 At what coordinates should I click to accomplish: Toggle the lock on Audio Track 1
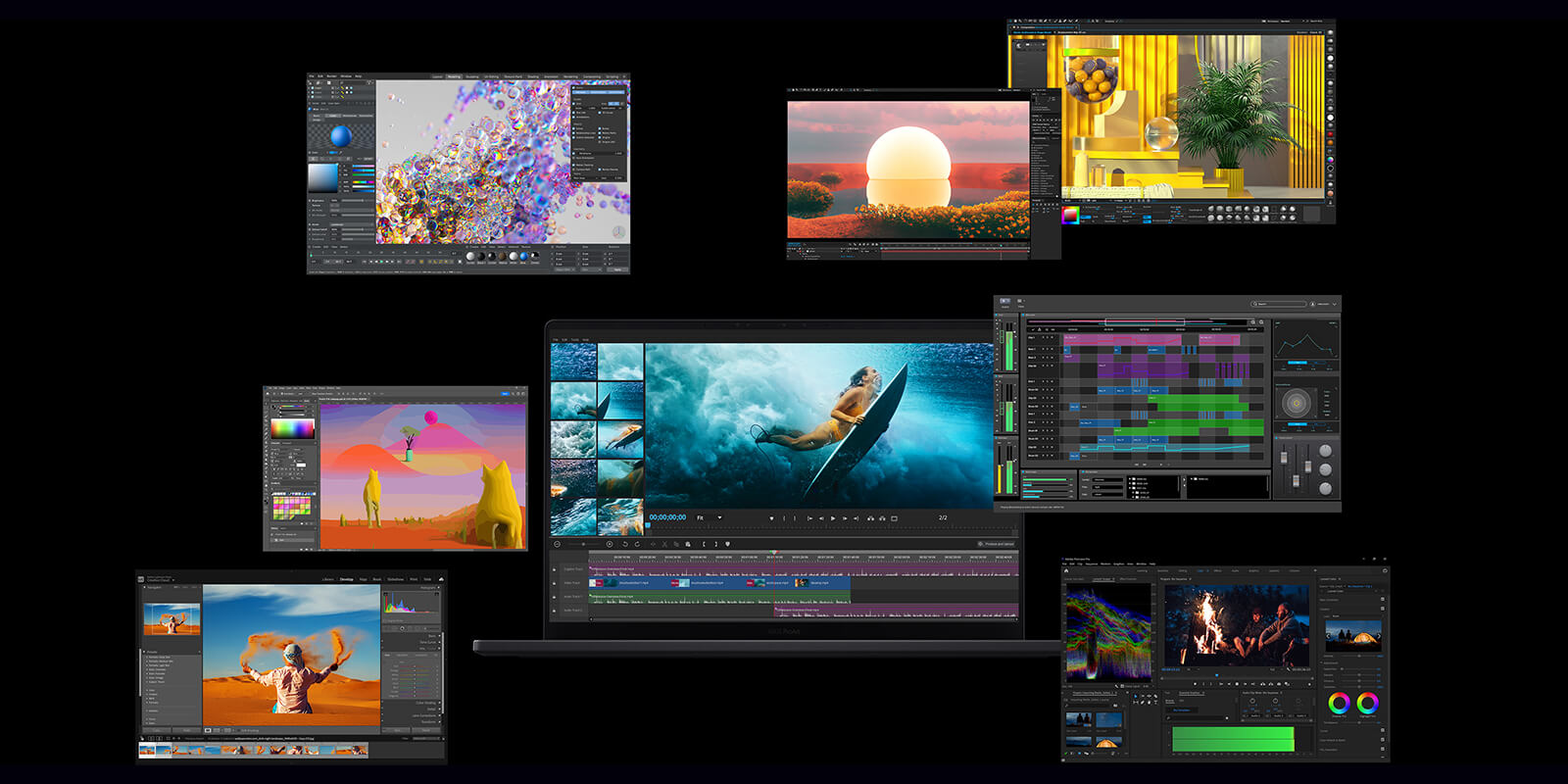tap(556, 597)
